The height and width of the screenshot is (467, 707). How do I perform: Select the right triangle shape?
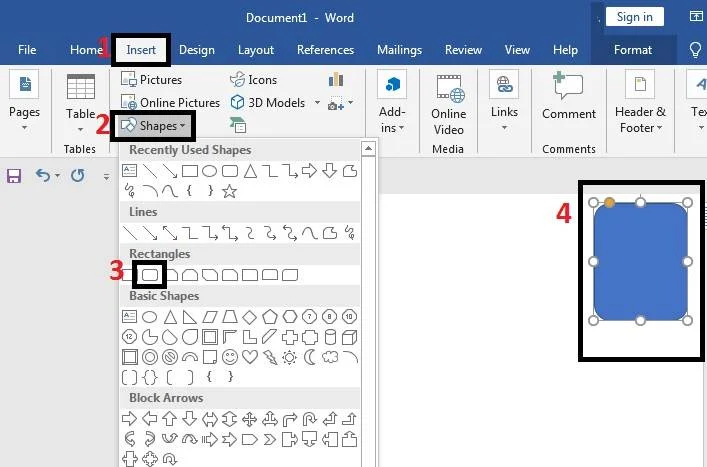pos(189,317)
